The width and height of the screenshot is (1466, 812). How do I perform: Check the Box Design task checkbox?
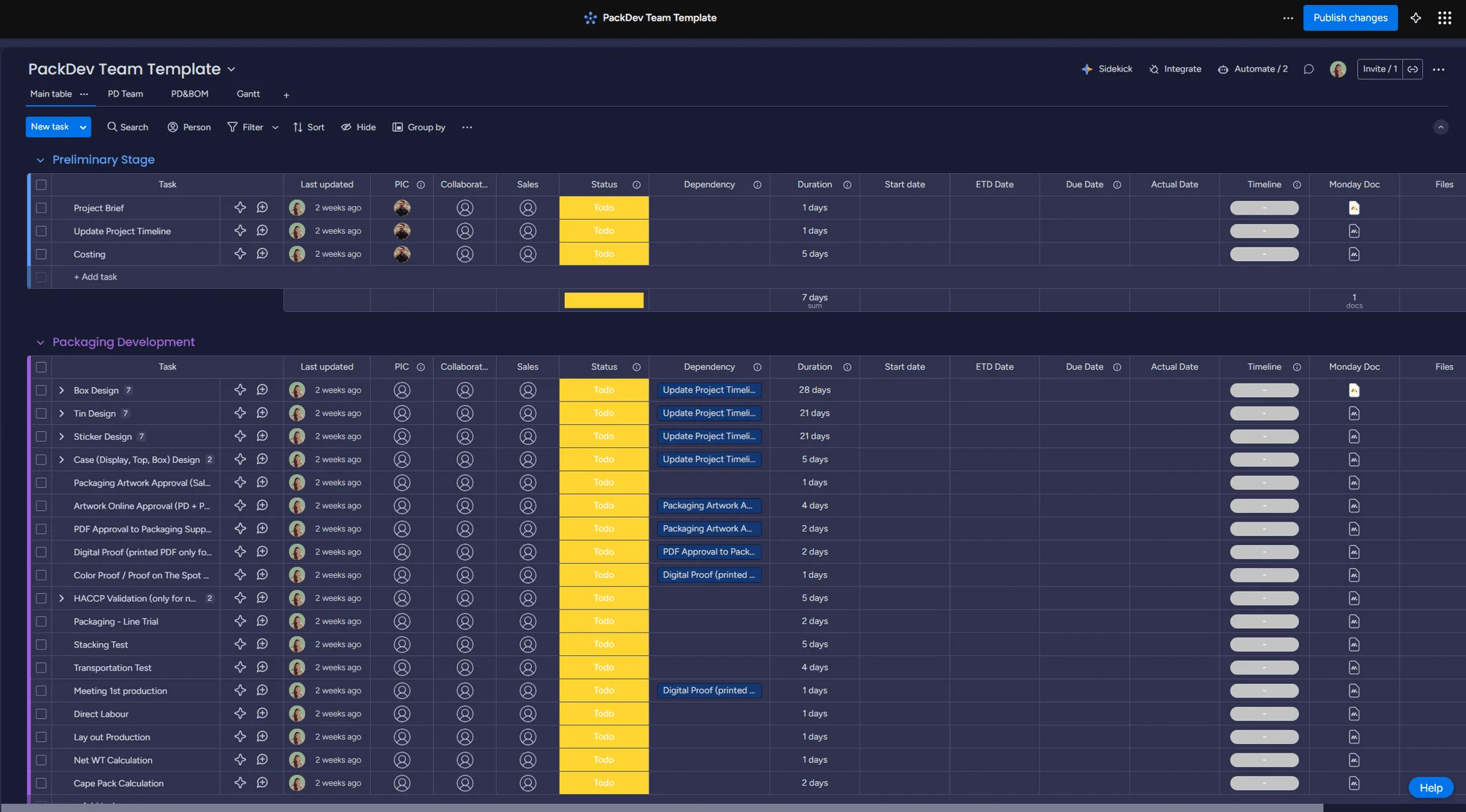click(41, 390)
